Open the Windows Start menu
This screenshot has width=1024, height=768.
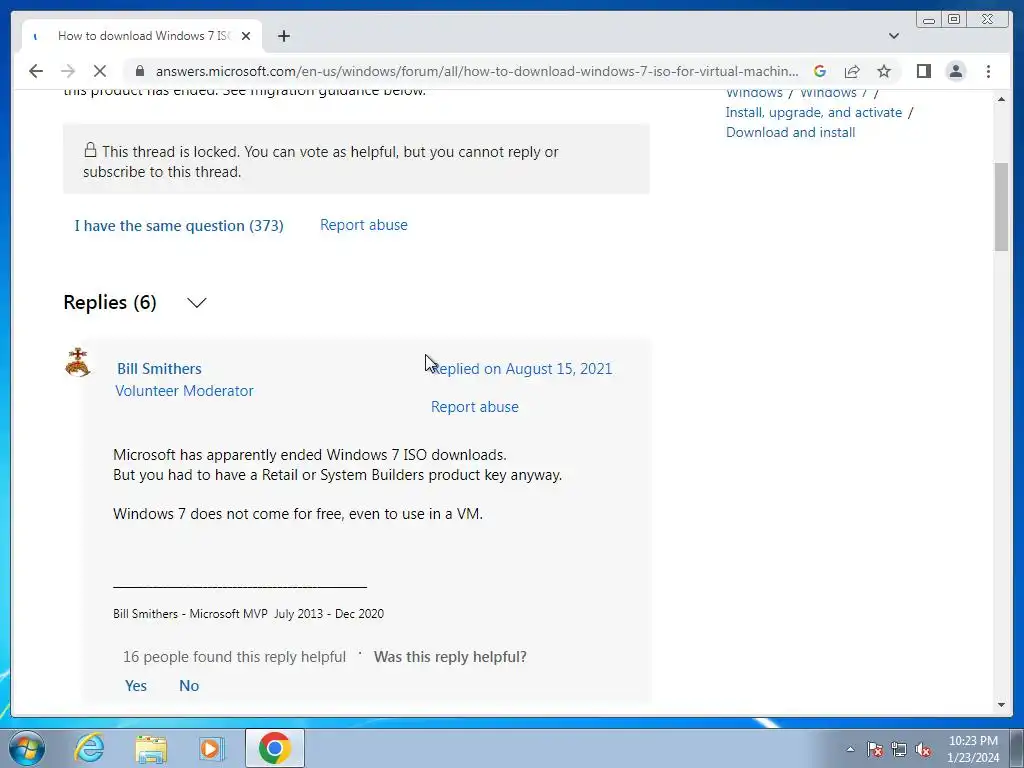click(27, 748)
